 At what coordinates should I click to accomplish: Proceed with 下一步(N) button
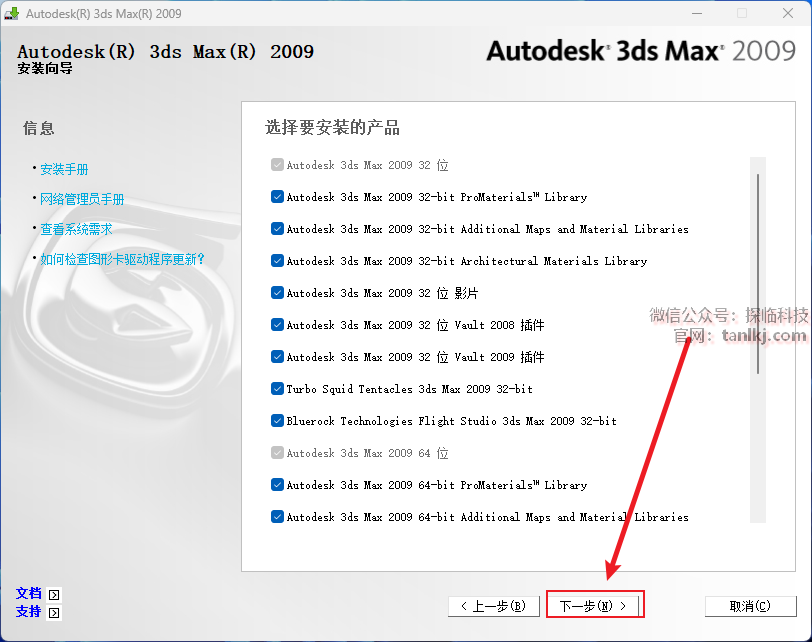click(x=593, y=606)
